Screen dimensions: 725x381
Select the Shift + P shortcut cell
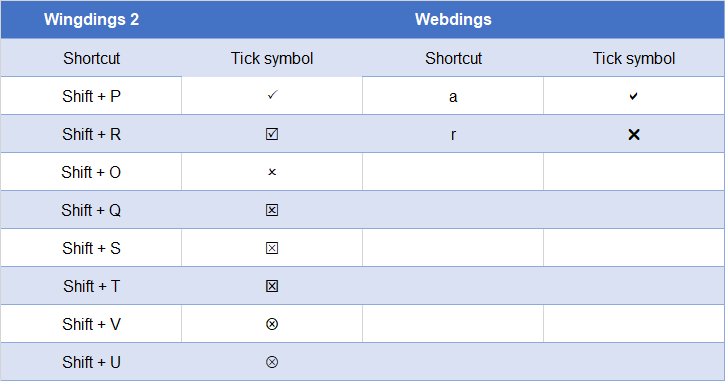(x=91, y=96)
